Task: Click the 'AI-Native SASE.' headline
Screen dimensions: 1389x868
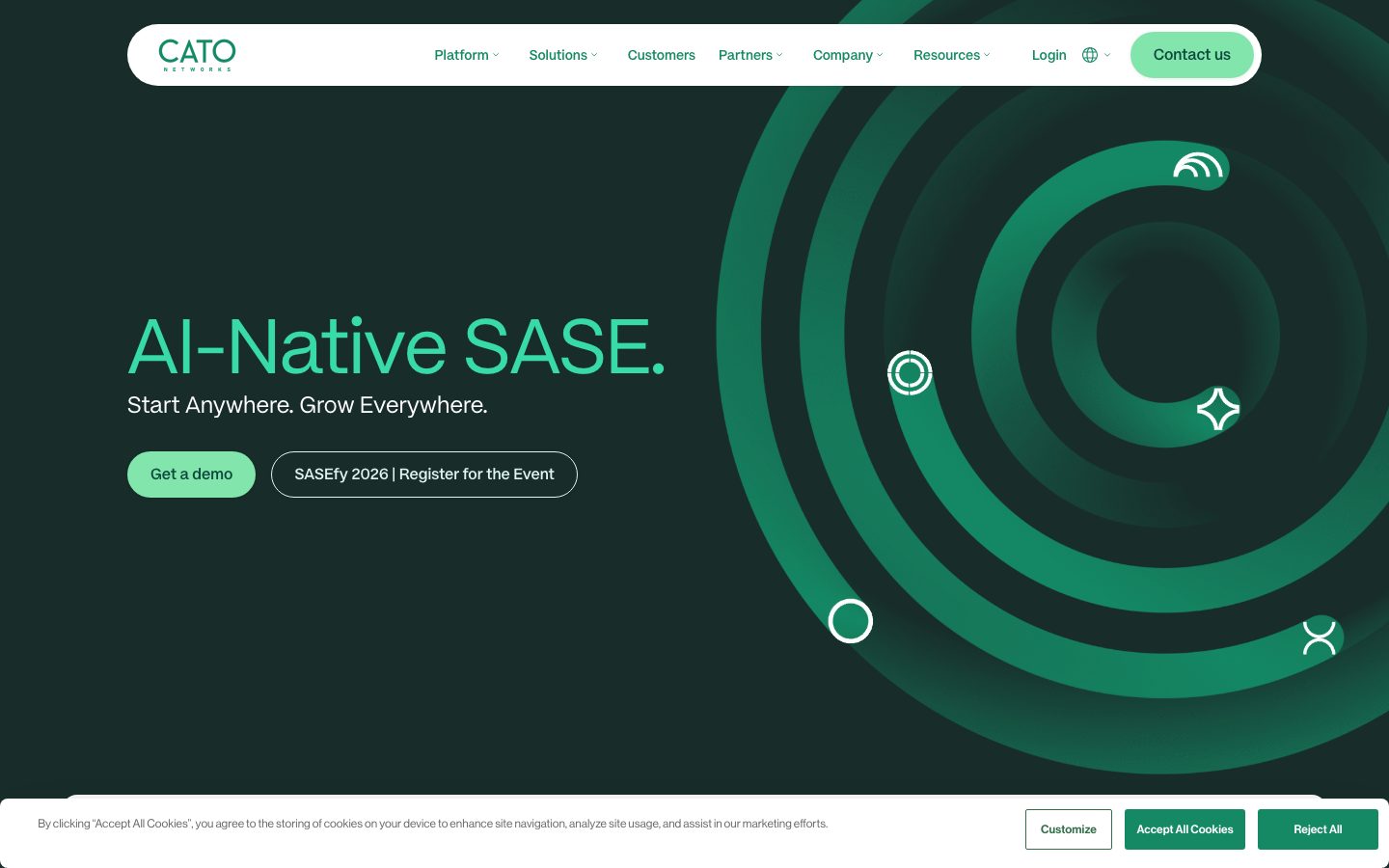Action: 396,346
